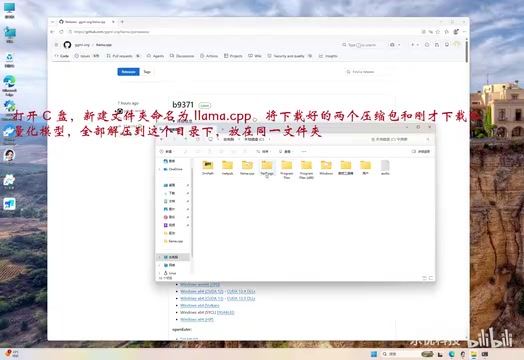
Task: Open the Windows x64 (HIP) download link
Action: 196,320
